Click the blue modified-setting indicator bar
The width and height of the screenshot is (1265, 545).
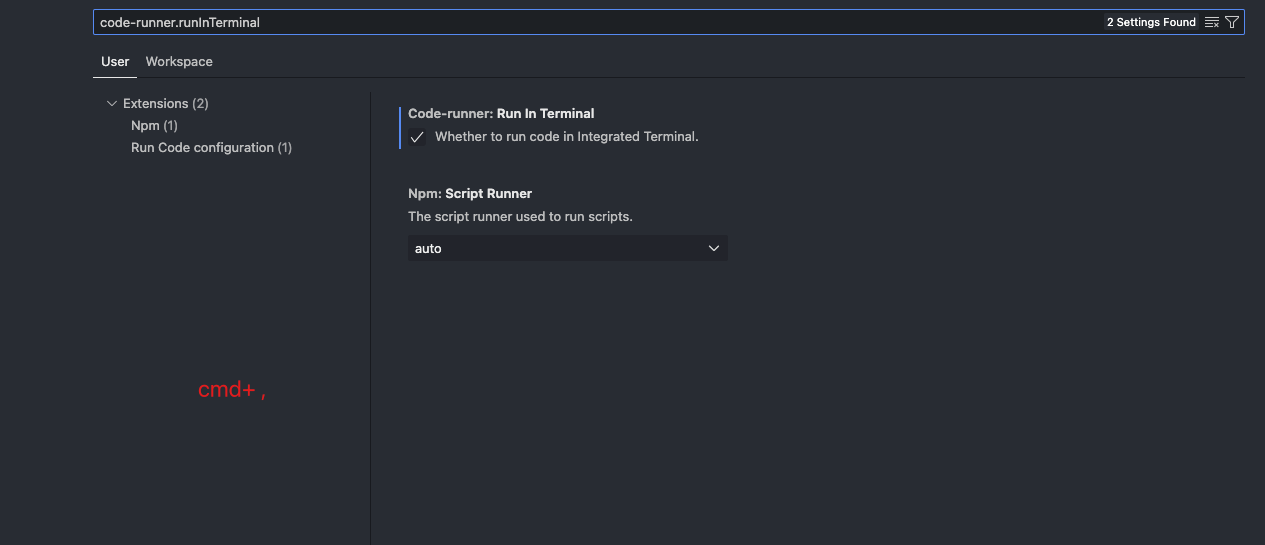(400, 127)
